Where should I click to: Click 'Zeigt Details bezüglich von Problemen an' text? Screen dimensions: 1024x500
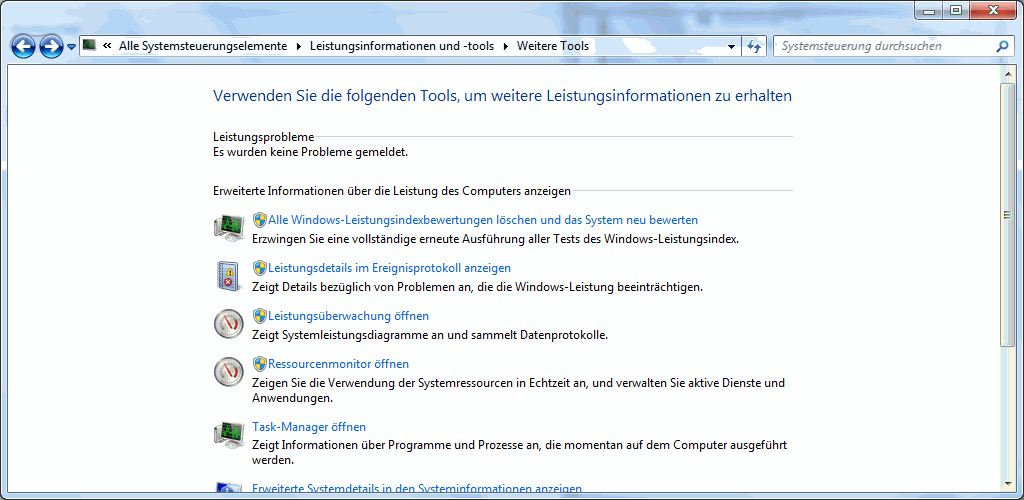pos(477,287)
